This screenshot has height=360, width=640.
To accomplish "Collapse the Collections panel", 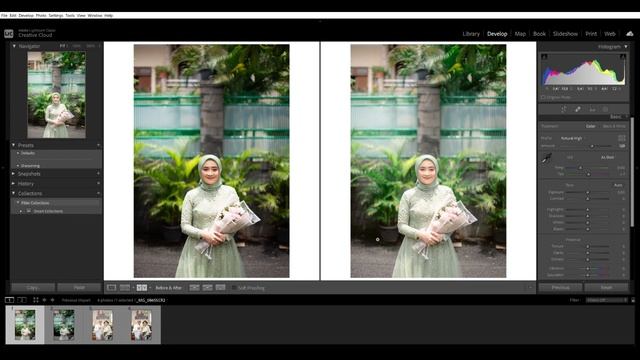I will tap(13, 193).
